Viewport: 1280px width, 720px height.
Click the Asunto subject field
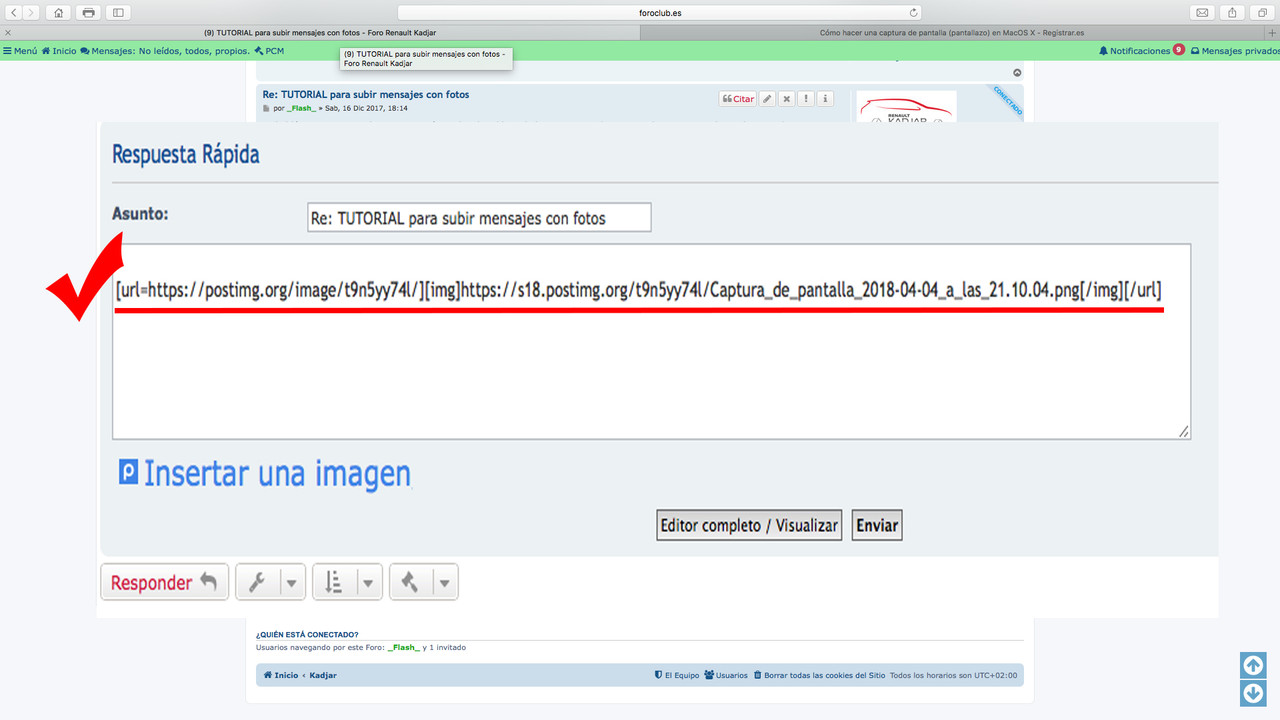coord(479,217)
